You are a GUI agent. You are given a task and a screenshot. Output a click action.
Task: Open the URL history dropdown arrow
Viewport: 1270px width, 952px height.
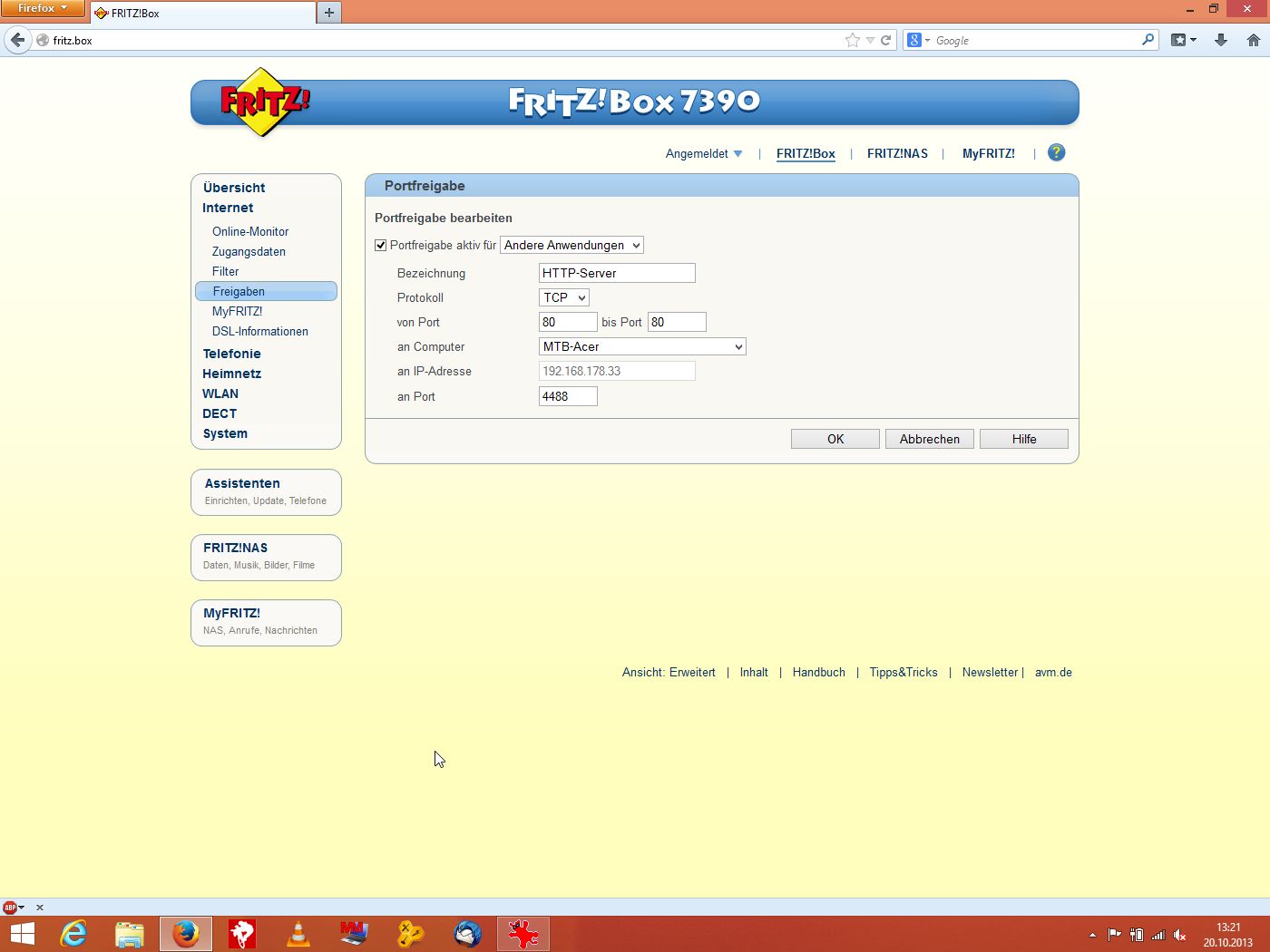[x=870, y=40]
